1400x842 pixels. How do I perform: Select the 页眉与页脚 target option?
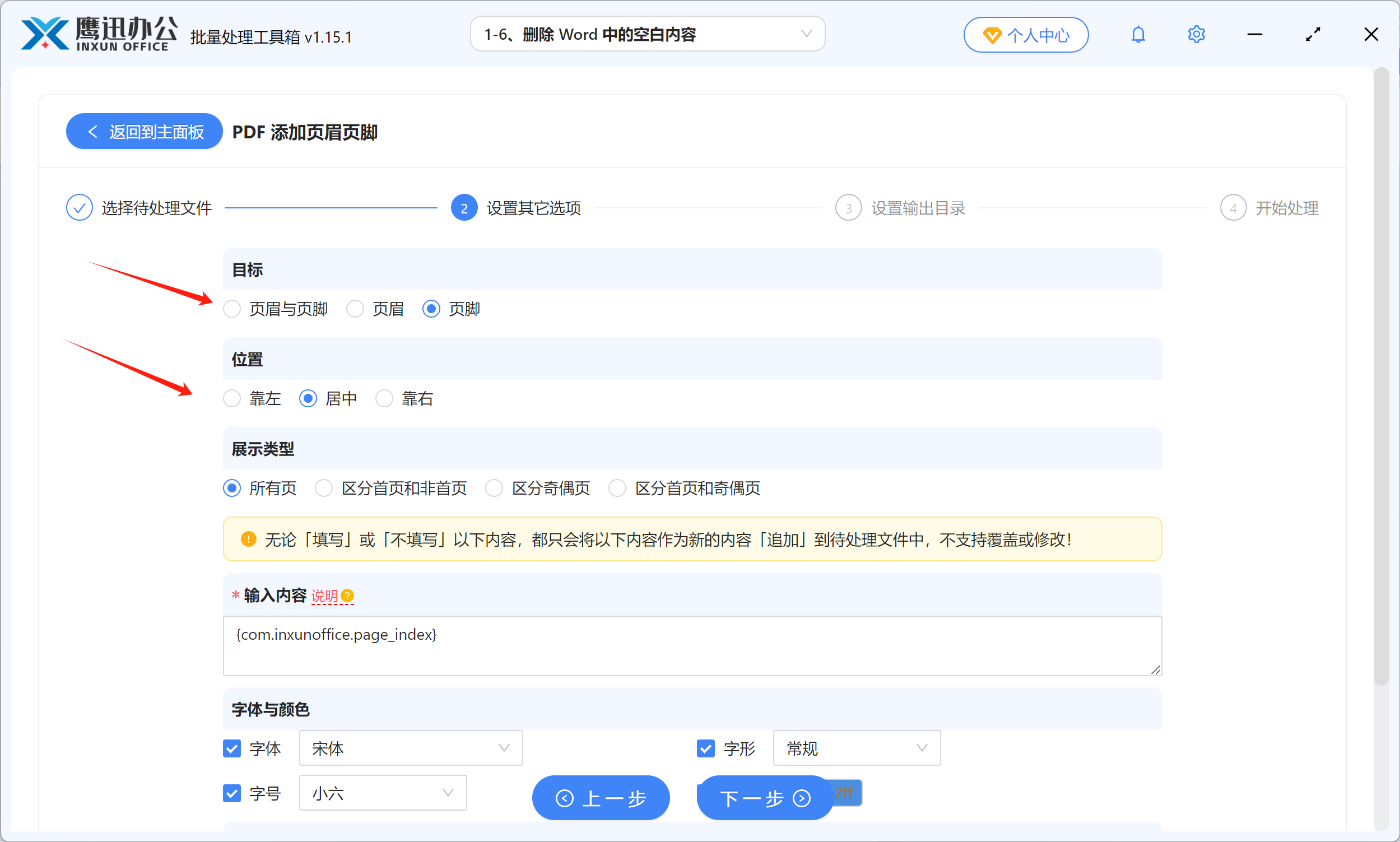[276, 309]
